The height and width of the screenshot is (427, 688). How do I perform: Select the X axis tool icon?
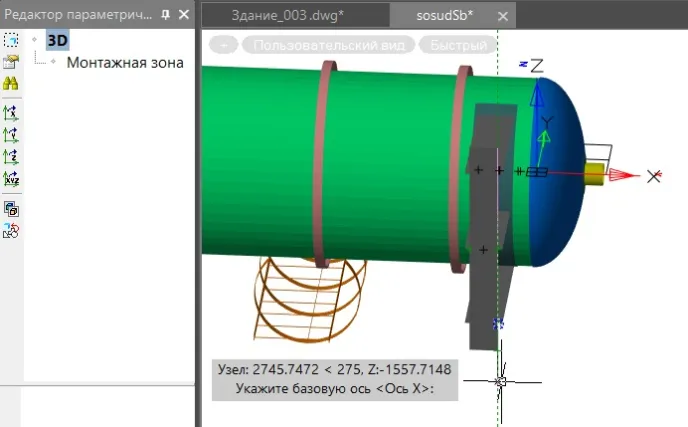point(11,113)
